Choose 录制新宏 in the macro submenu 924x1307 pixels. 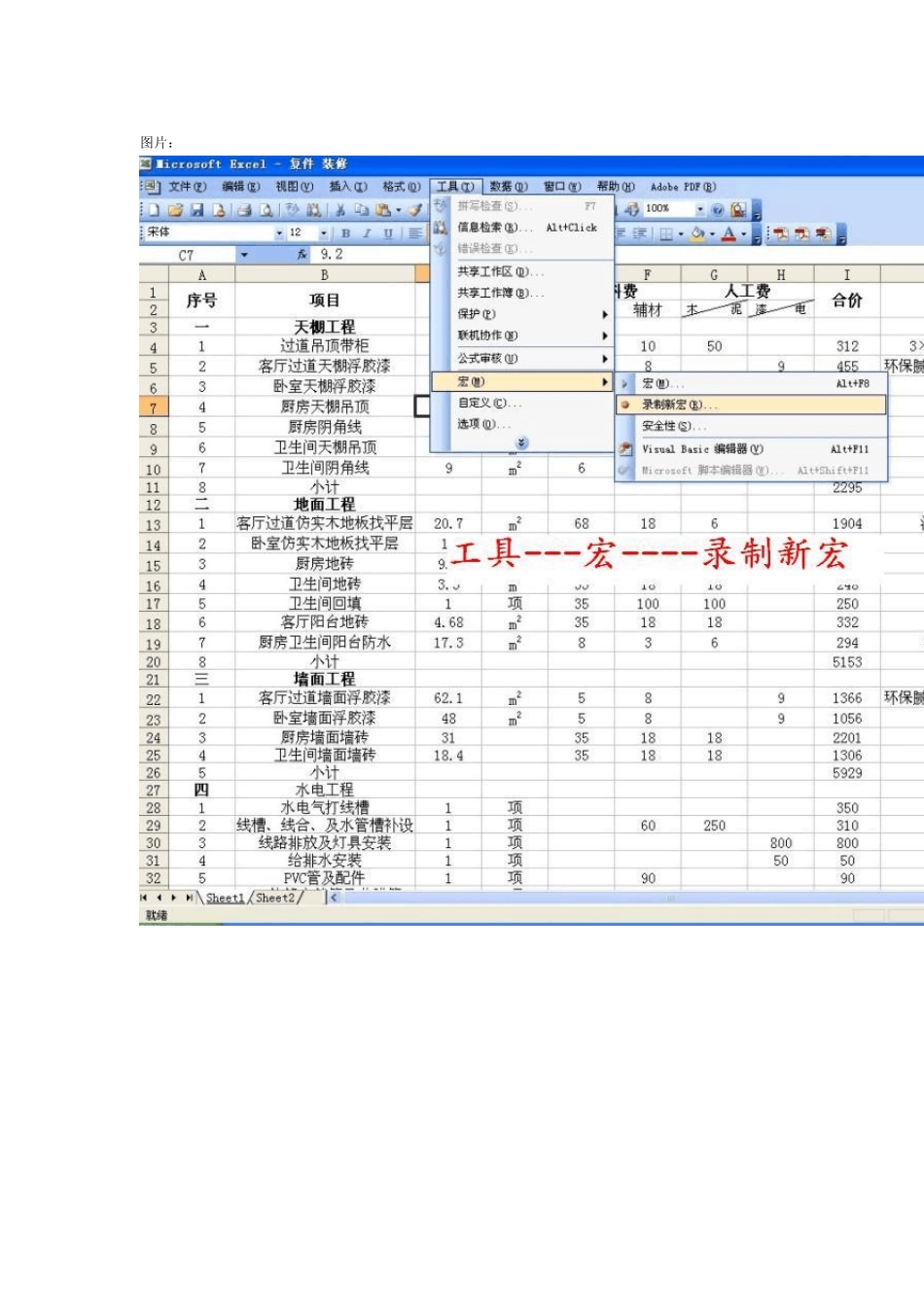click(751, 405)
